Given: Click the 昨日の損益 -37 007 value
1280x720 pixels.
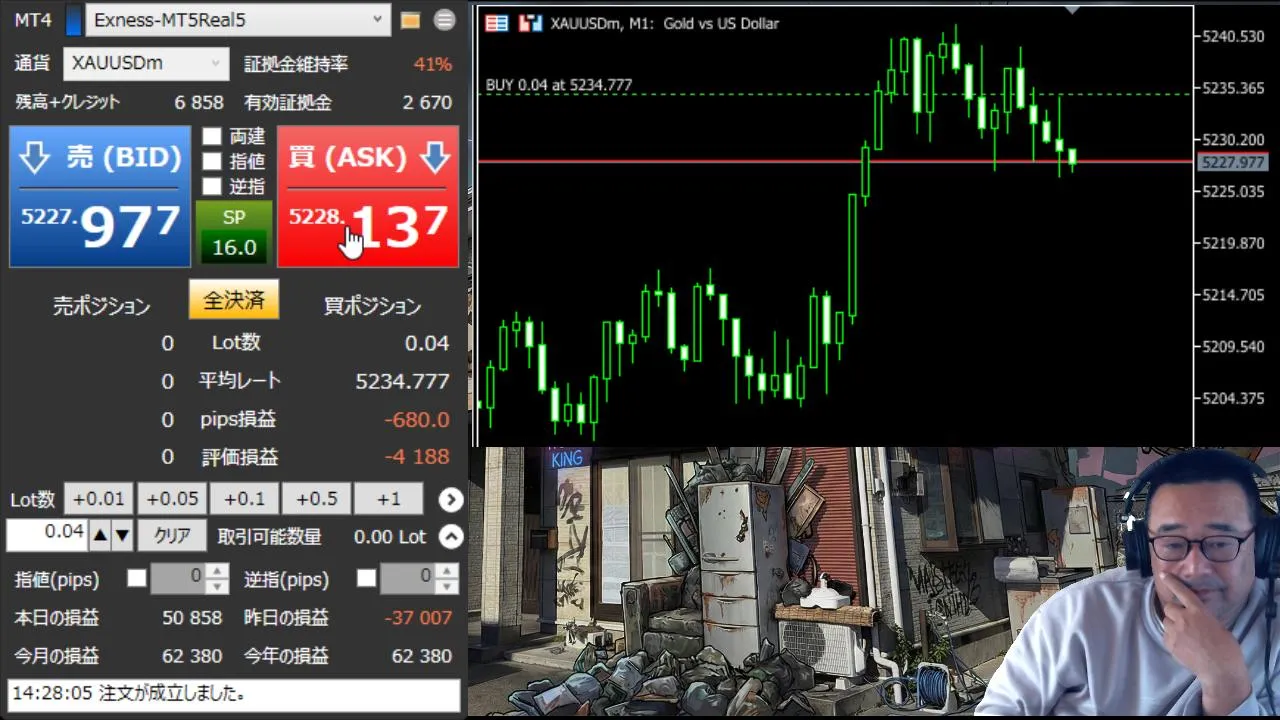Looking at the screenshot, I should [418, 618].
